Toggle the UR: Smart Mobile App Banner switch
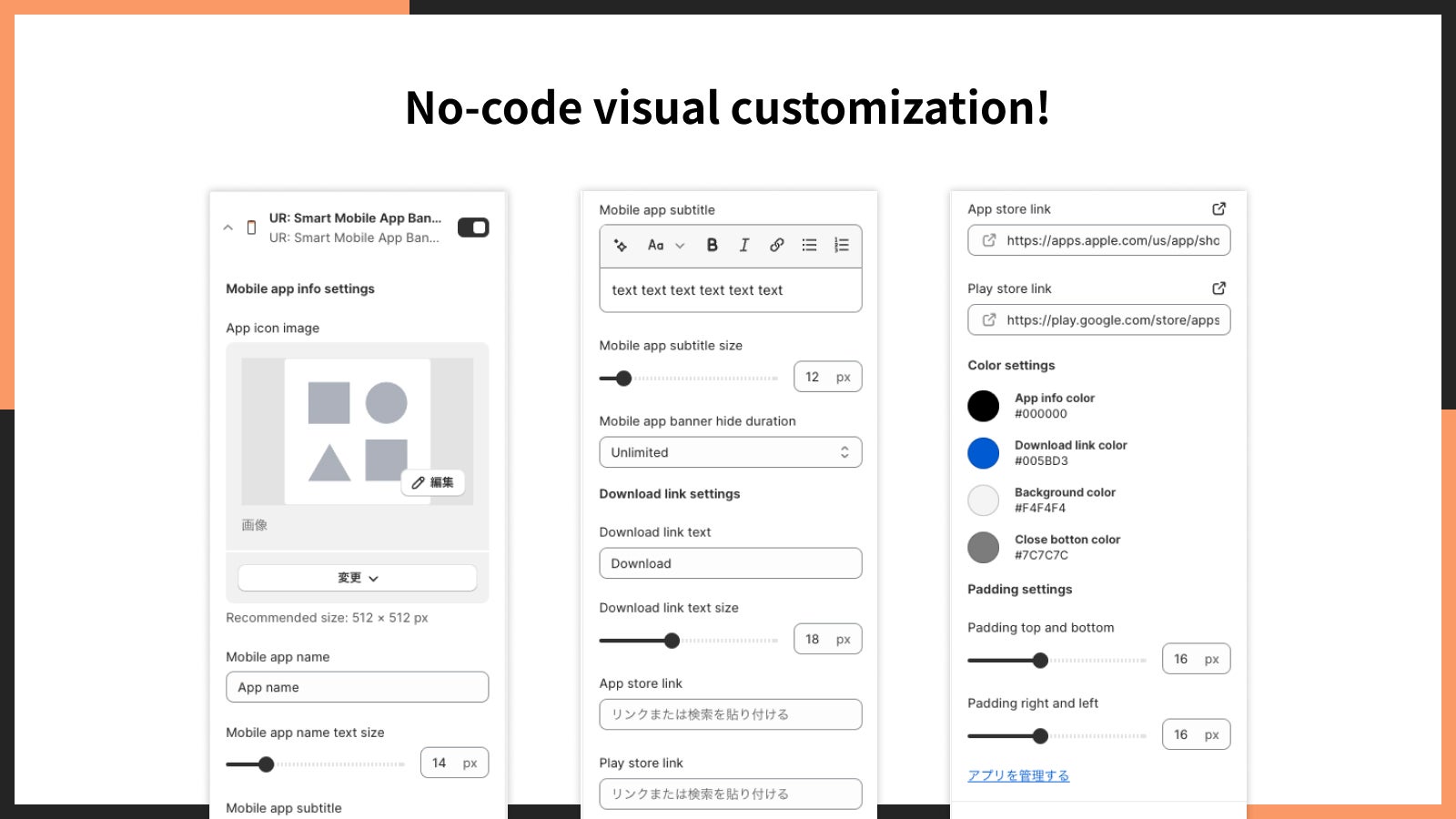 coord(473,227)
